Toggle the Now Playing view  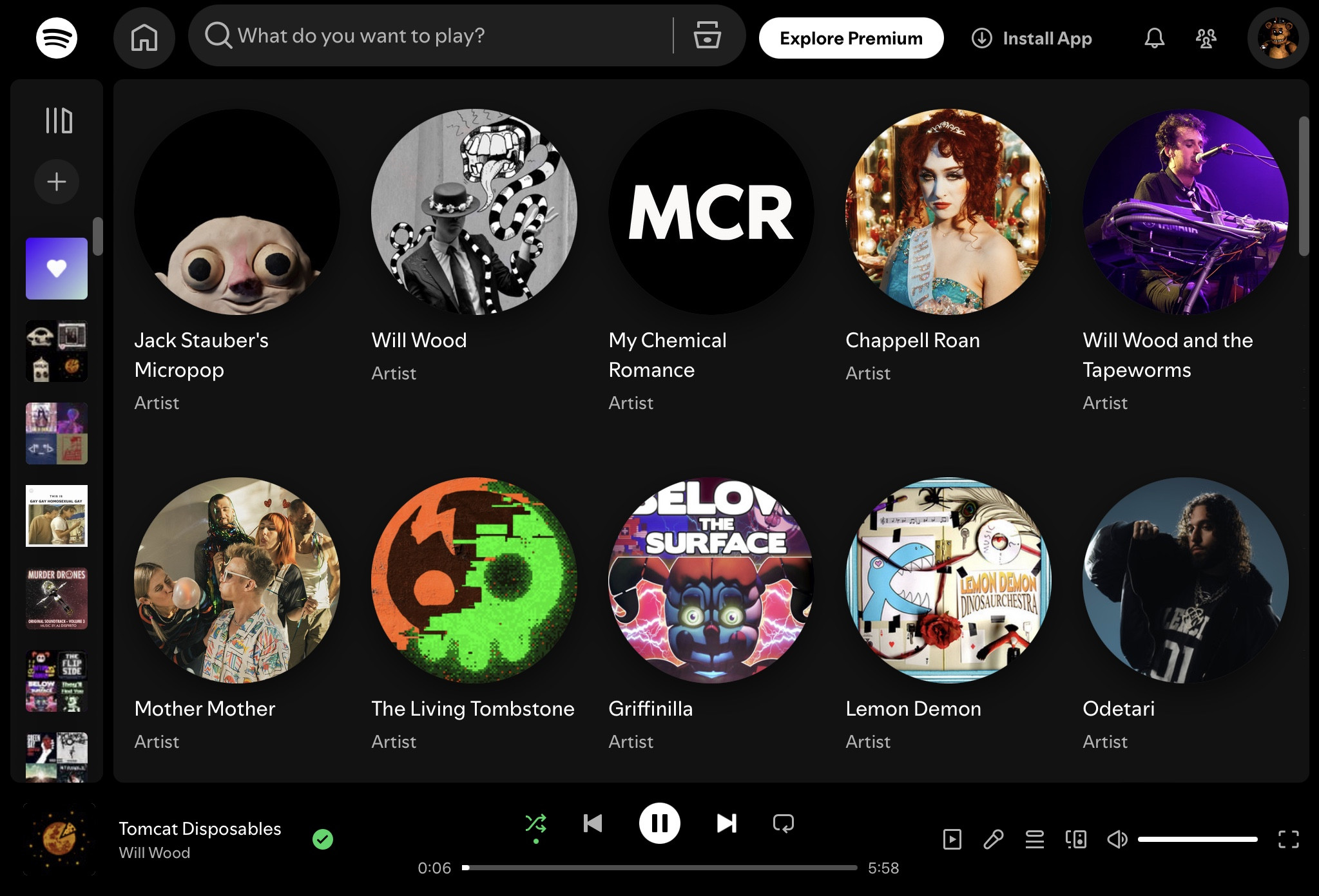point(952,839)
